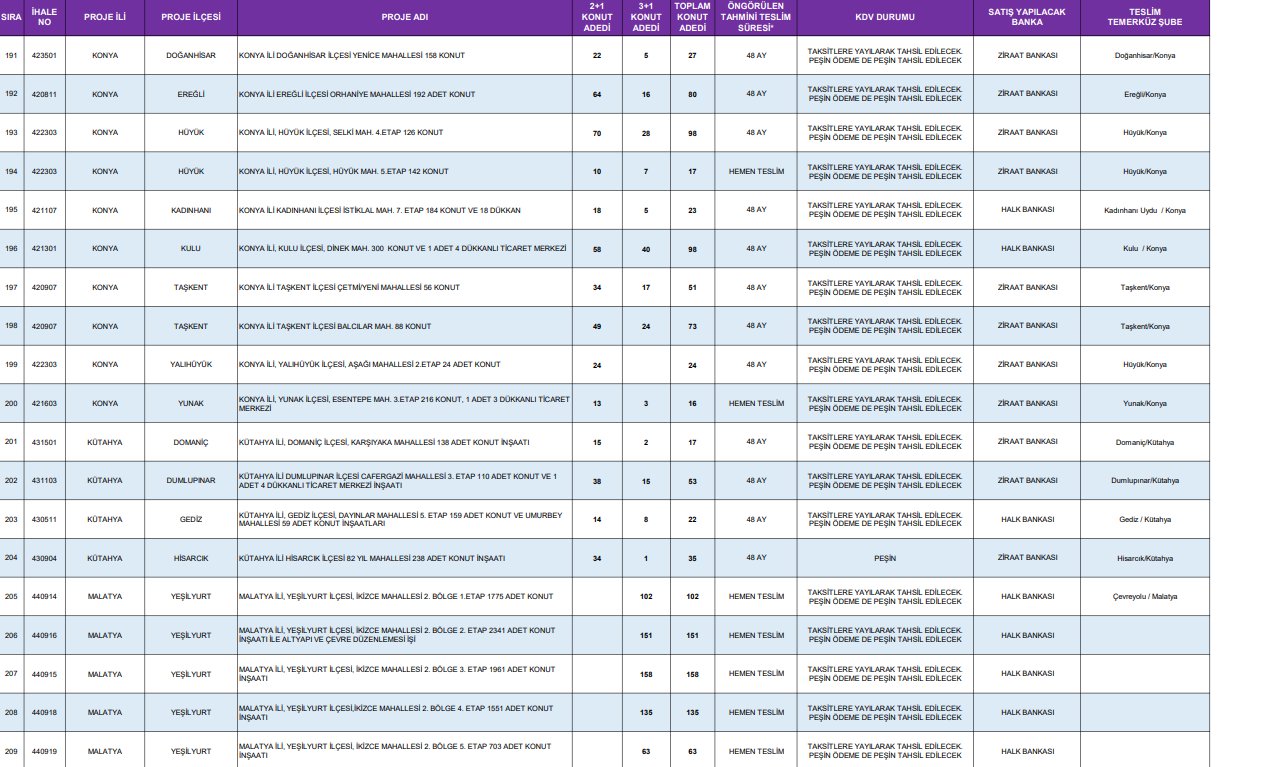Click 'HALK BANKASI' in row 196
The height and width of the screenshot is (767, 1280).
[x=1027, y=249]
